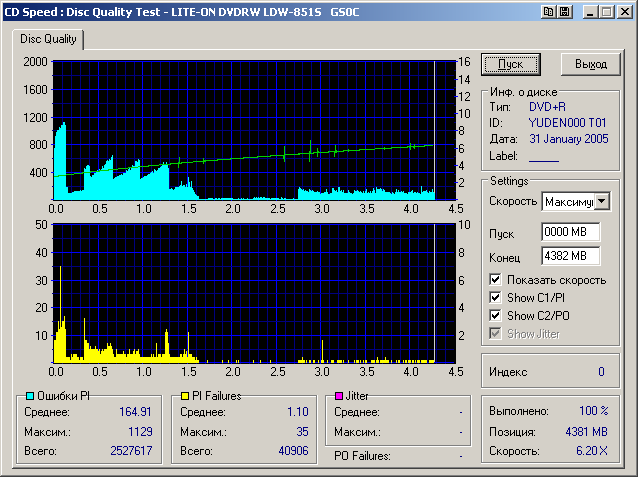The image size is (638, 477).
Task: Open the Скорость speed dropdown arrow
Action: (x=602, y=202)
